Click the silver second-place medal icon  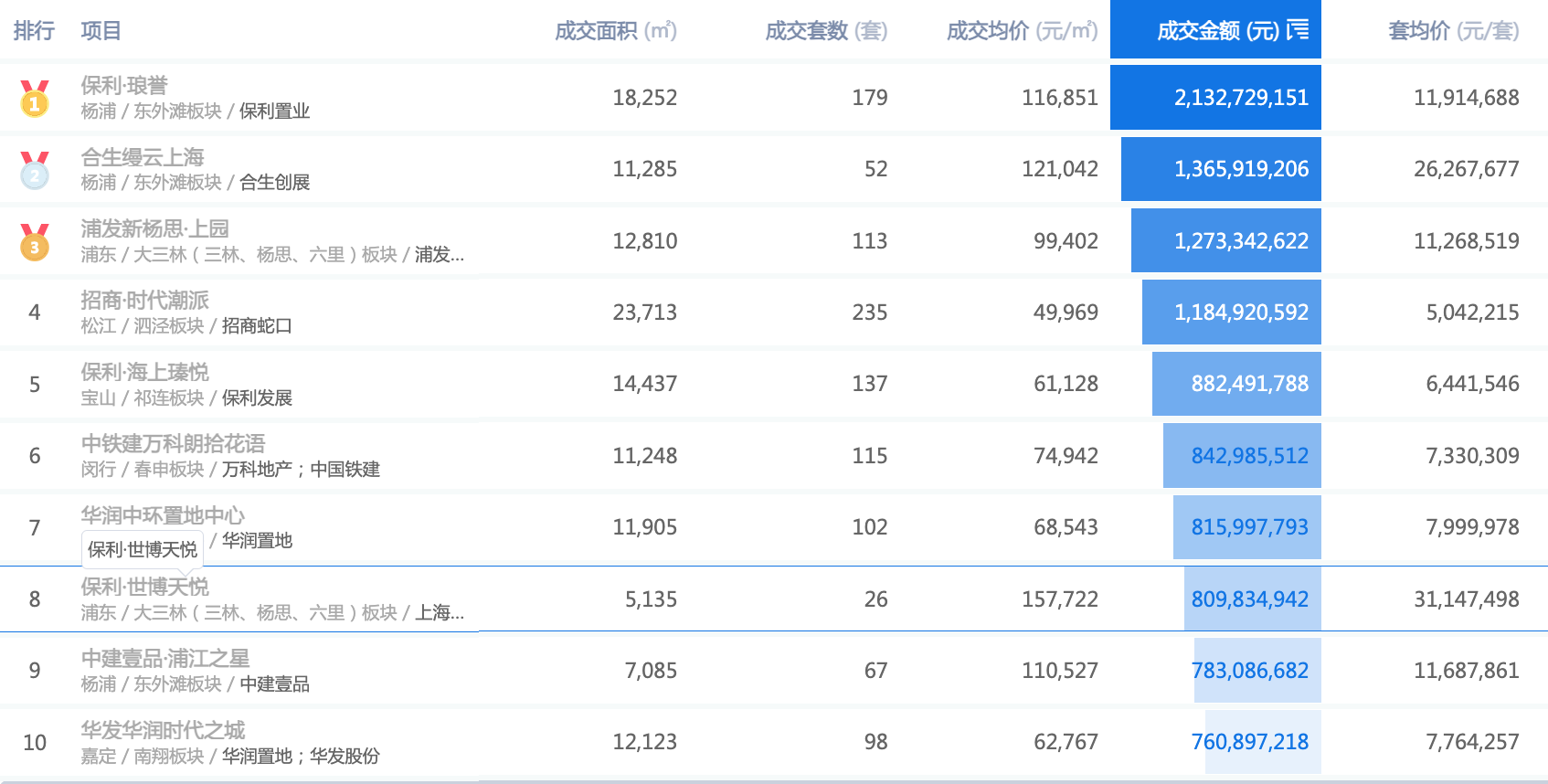[x=35, y=171]
